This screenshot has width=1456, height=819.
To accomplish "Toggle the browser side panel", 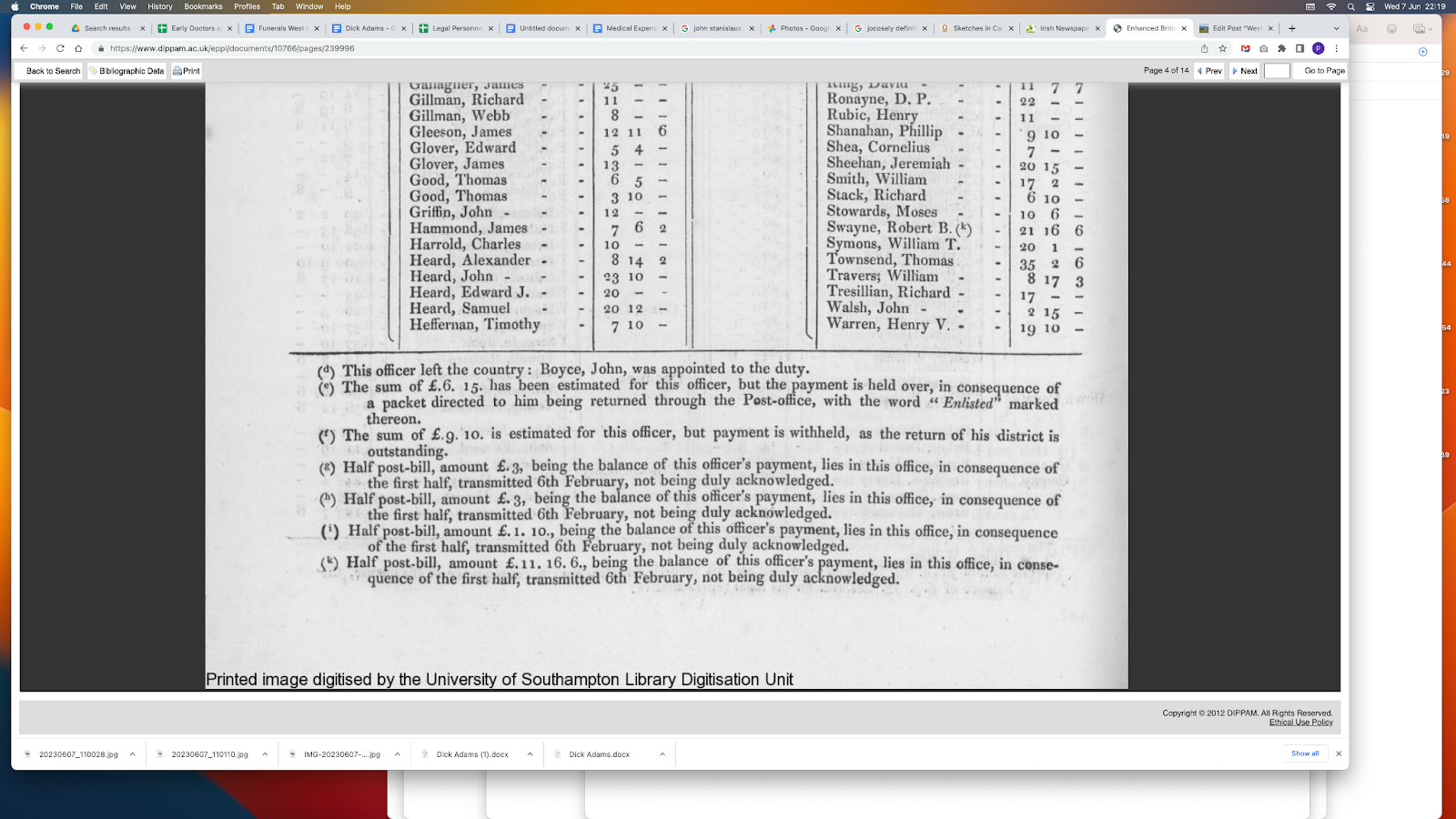I will (x=1299, y=48).
